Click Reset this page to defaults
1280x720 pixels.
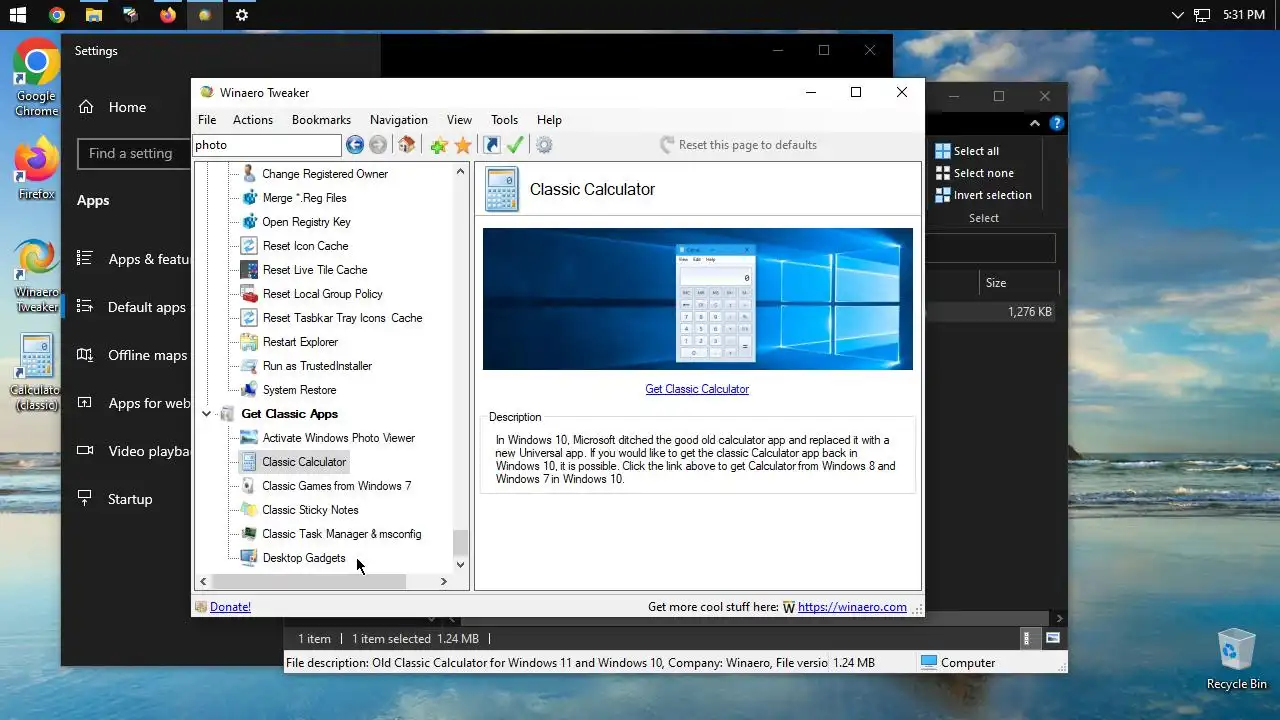click(x=738, y=145)
